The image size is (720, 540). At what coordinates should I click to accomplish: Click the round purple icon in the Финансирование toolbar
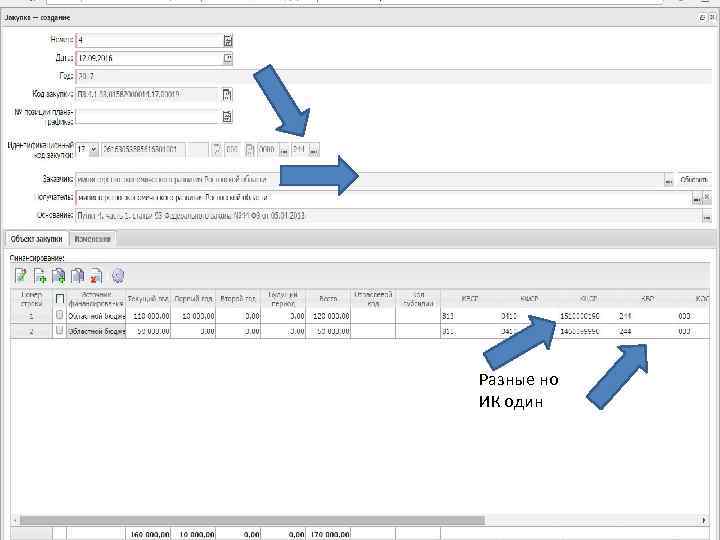pyautogui.click(x=118, y=276)
